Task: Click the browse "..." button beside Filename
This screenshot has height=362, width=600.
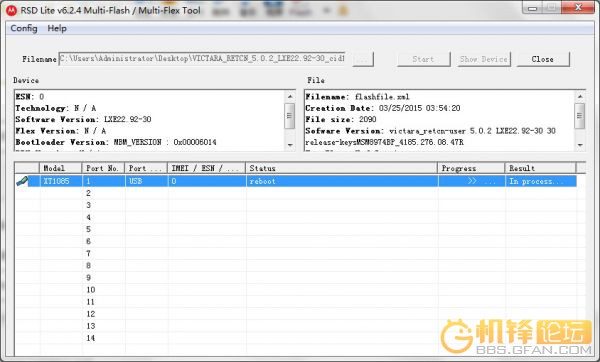Action: tap(362, 59)
